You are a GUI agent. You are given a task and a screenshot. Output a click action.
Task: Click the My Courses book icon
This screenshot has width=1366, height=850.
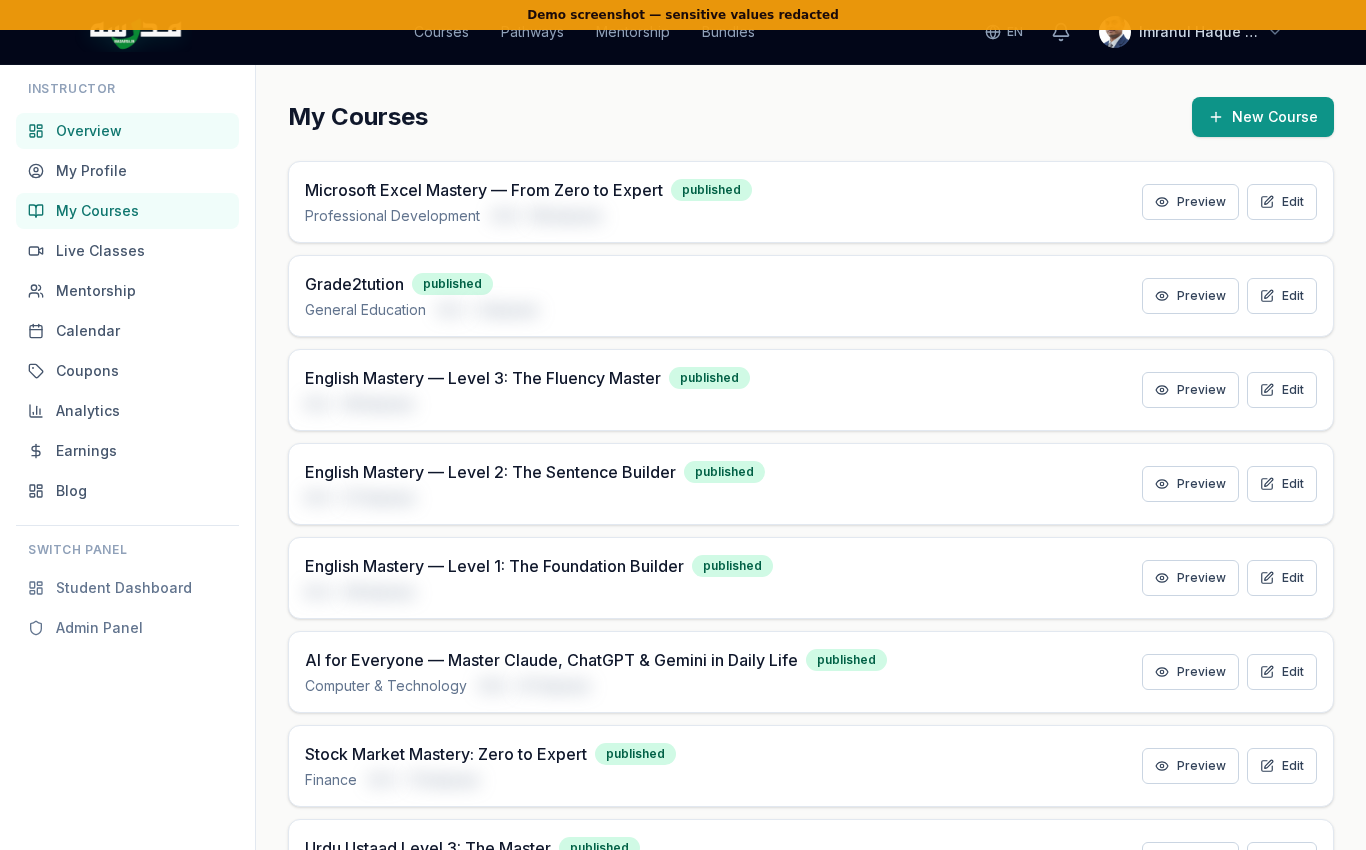36,211
